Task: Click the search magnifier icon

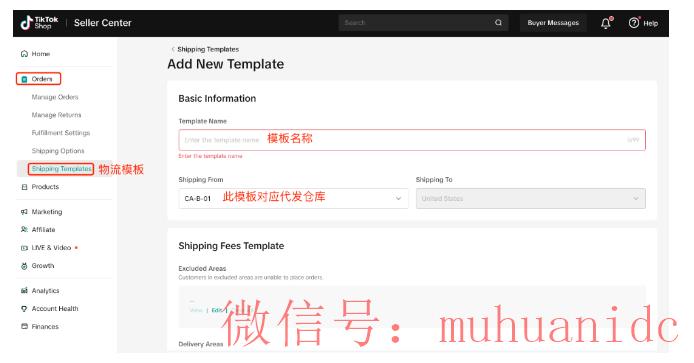Action: [498, 23]
